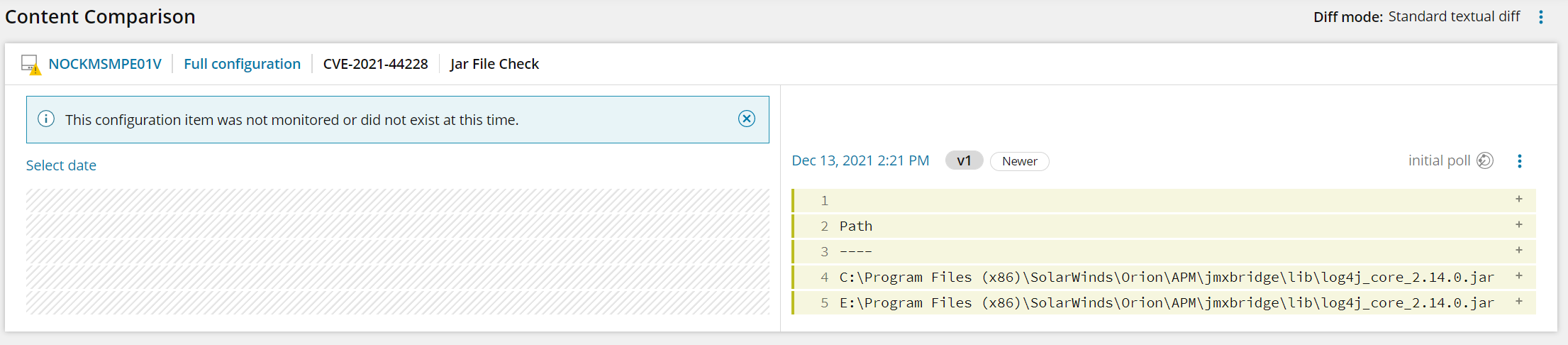
Task: Open the v1 version options kebab menu
Action: coord(1519,161)
